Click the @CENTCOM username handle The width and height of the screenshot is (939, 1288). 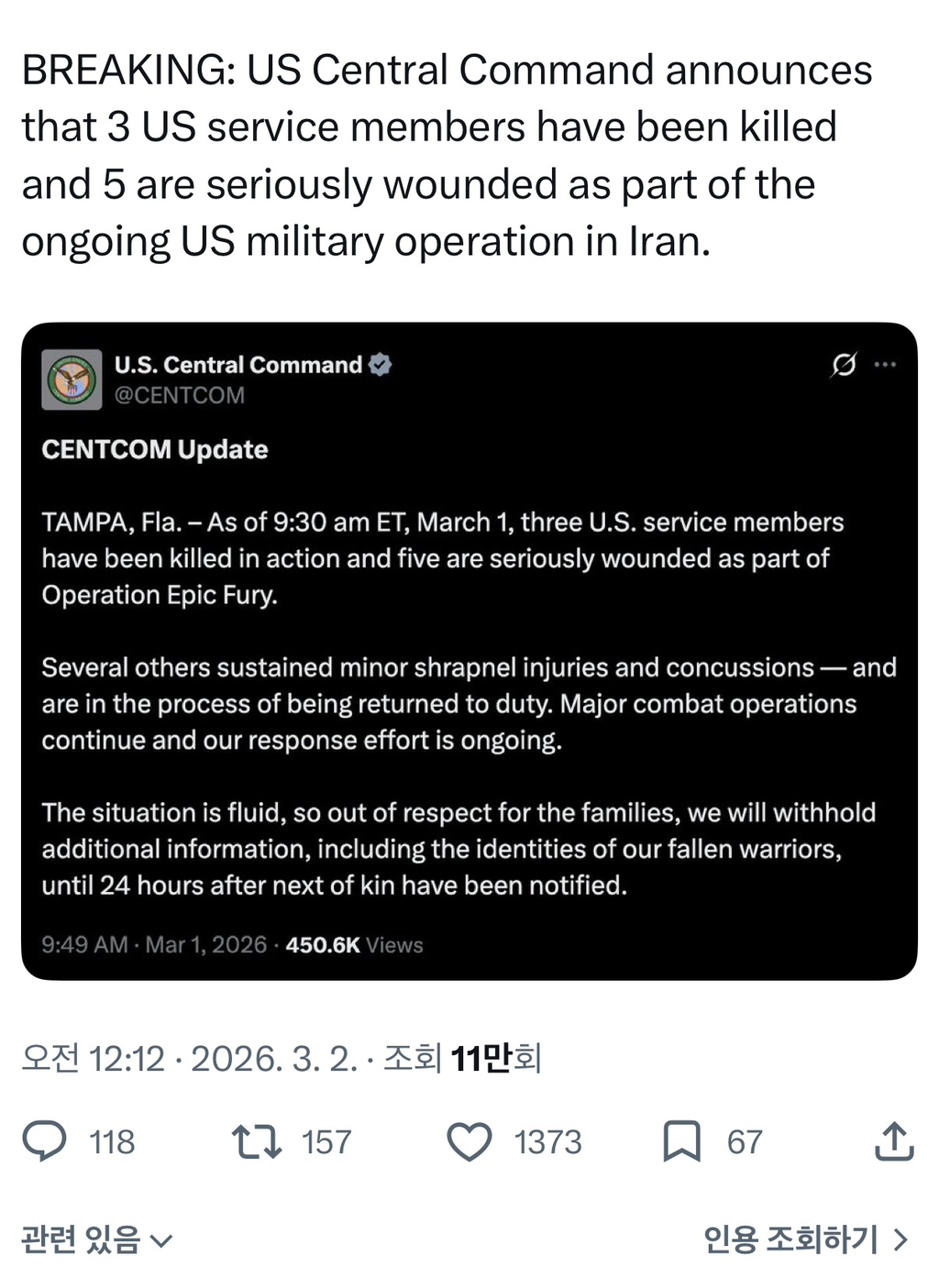pyautogui.click(x=178, y=395)
